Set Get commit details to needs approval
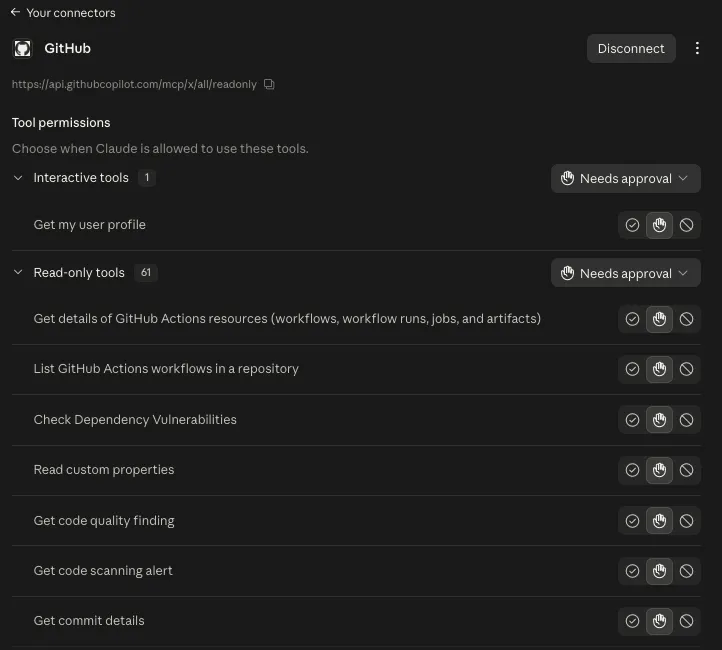Screen dimensions: 722x650 point(659,621)
